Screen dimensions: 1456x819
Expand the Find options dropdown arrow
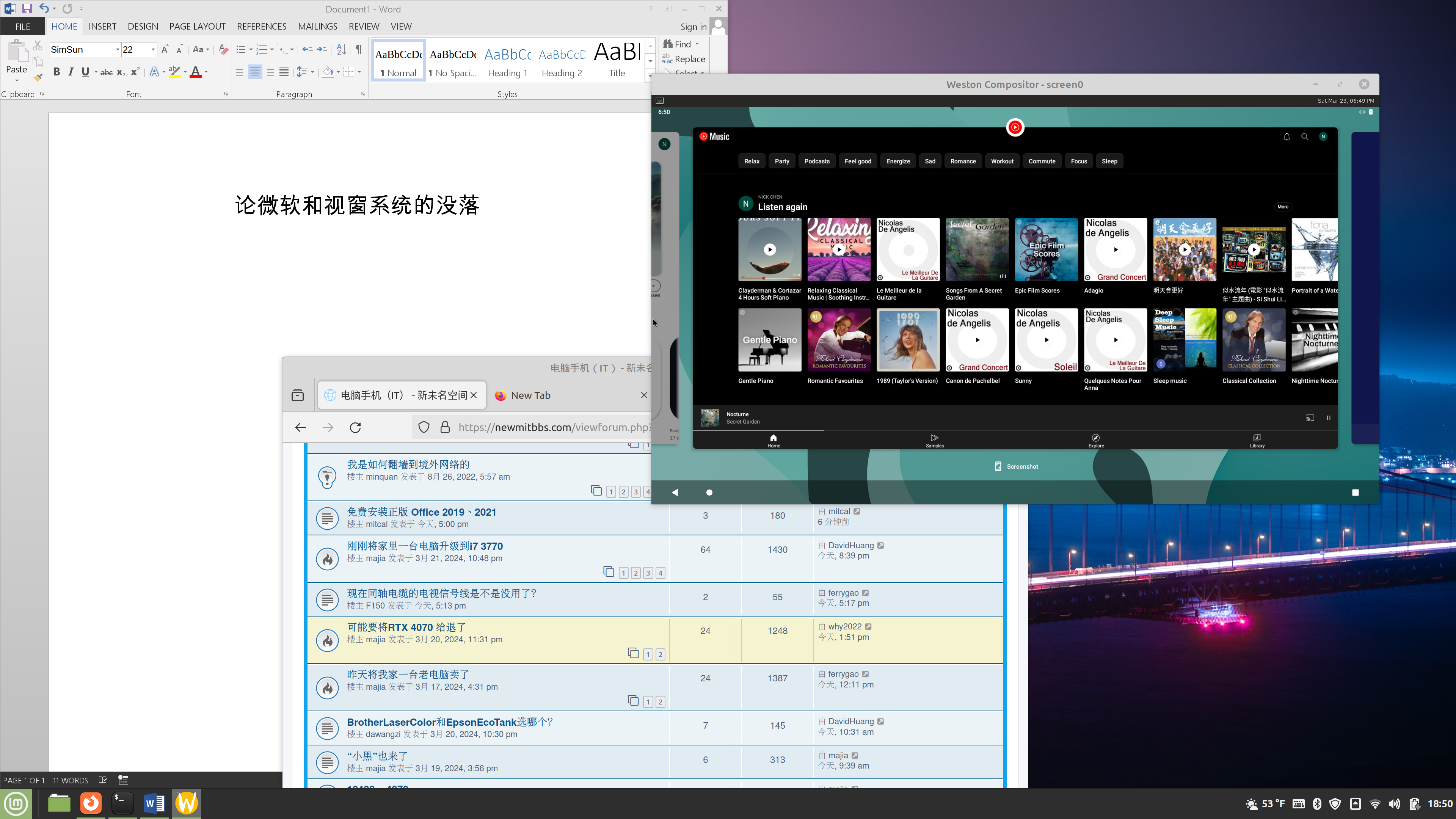coord(697,44)
